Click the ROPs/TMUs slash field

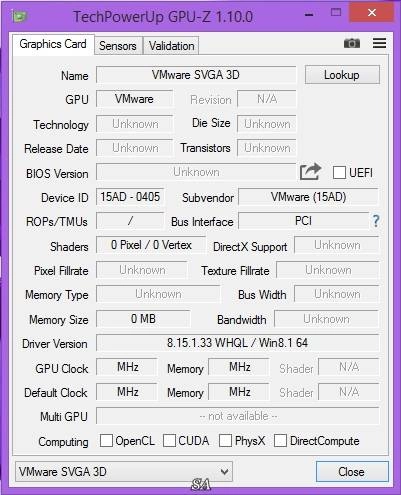click(x=130, y=221)
